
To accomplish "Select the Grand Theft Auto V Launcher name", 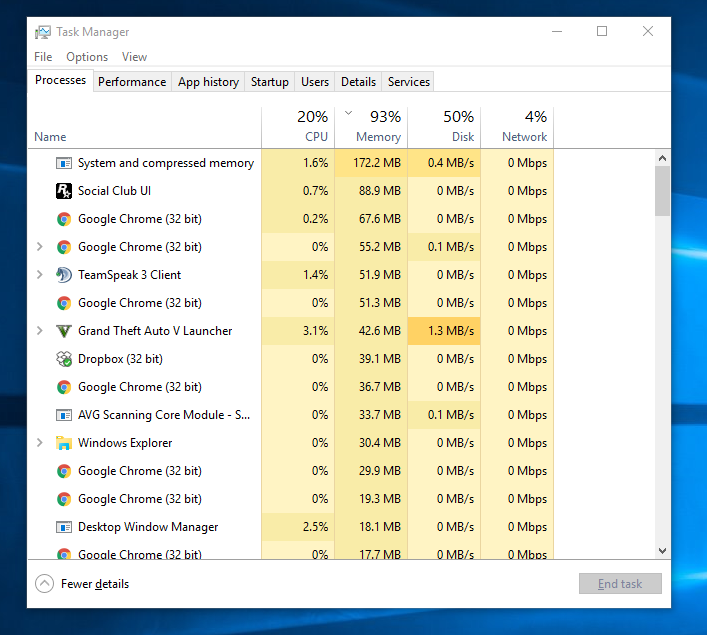I will 155,331.
